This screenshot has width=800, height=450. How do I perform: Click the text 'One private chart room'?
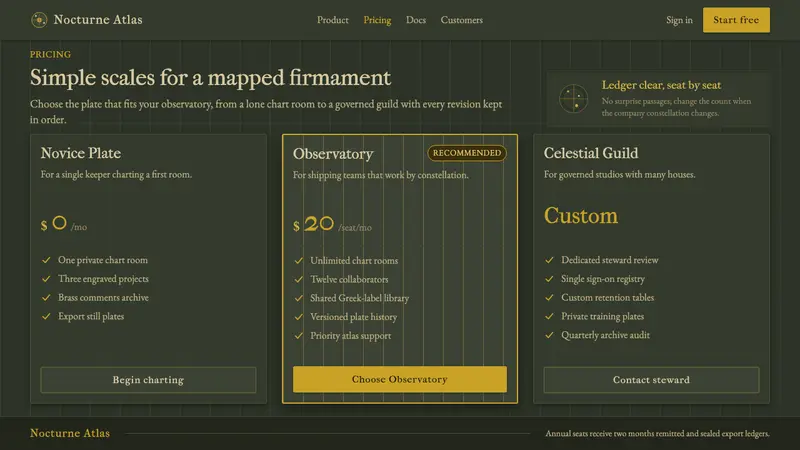pos(103,260)
